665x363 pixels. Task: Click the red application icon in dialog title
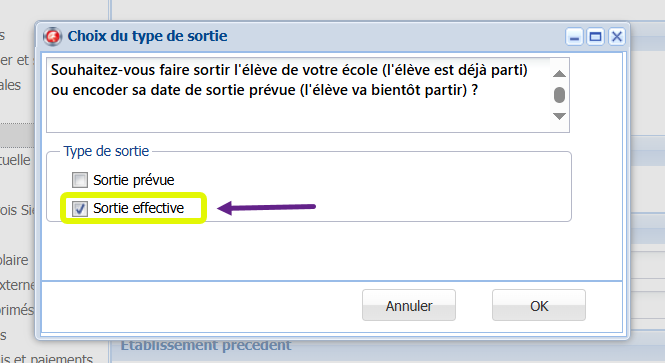(x=53, y=36)
